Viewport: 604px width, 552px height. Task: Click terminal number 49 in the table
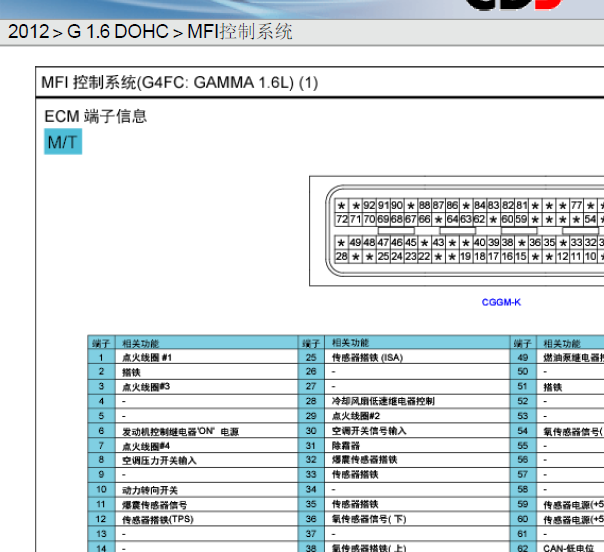point(523,357)
